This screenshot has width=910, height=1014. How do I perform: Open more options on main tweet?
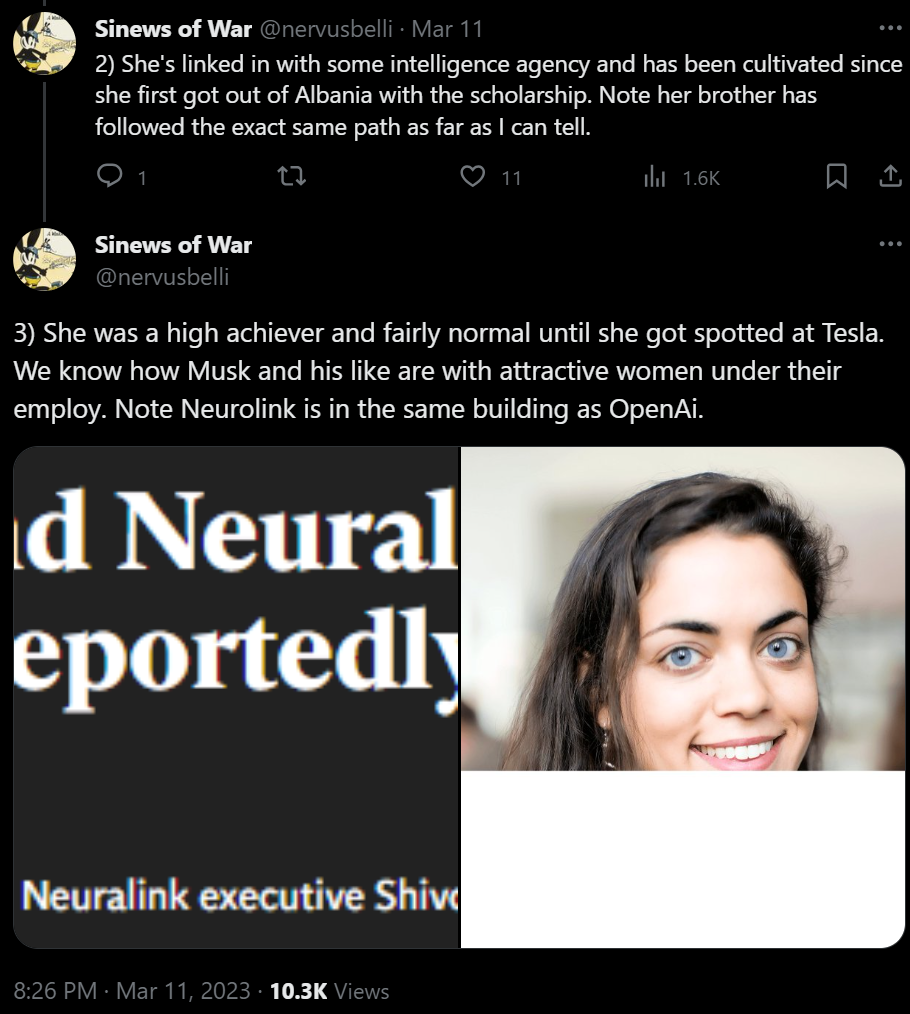[x=891, y=244]
